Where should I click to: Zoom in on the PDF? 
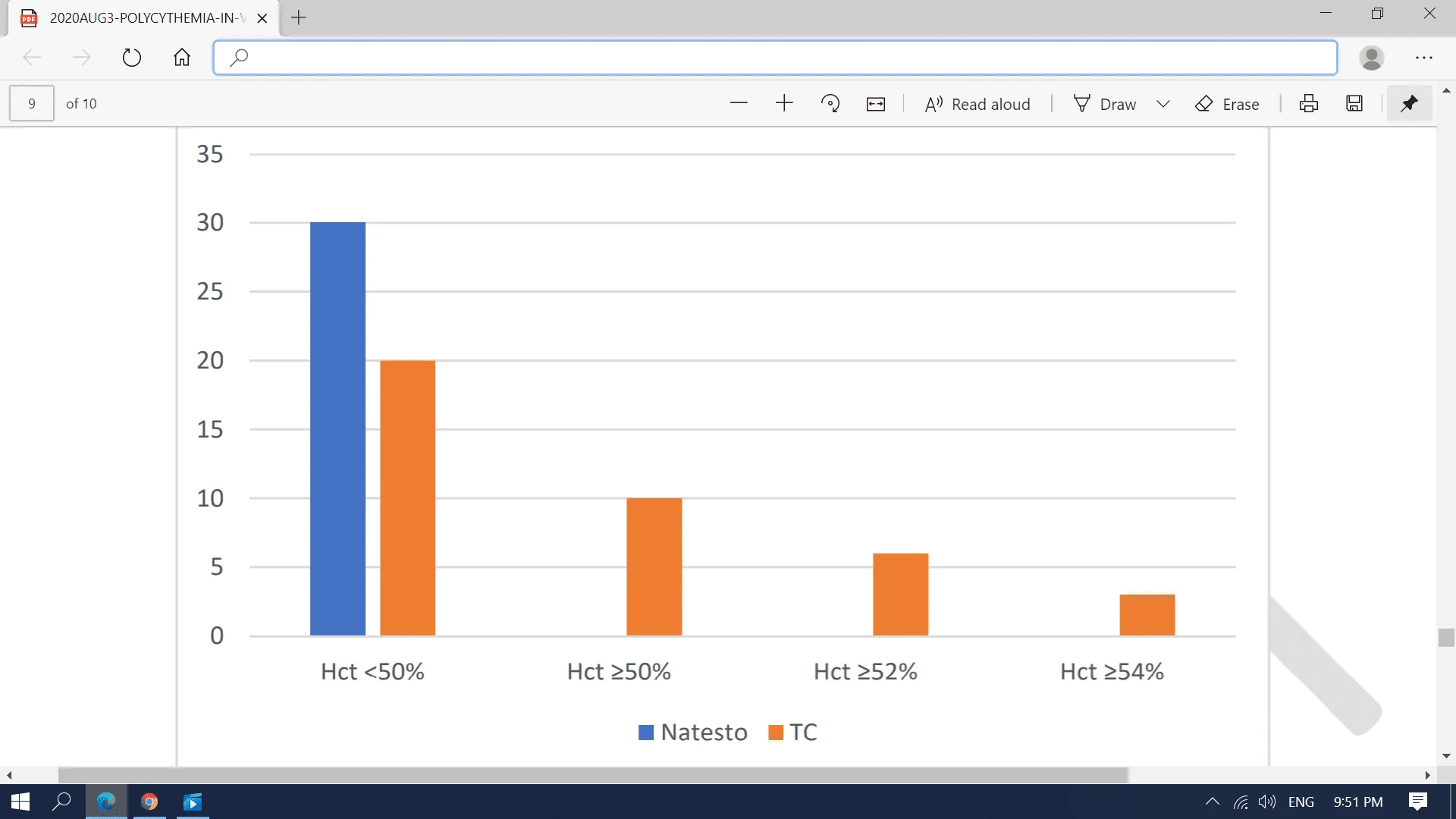click(784, 103)
